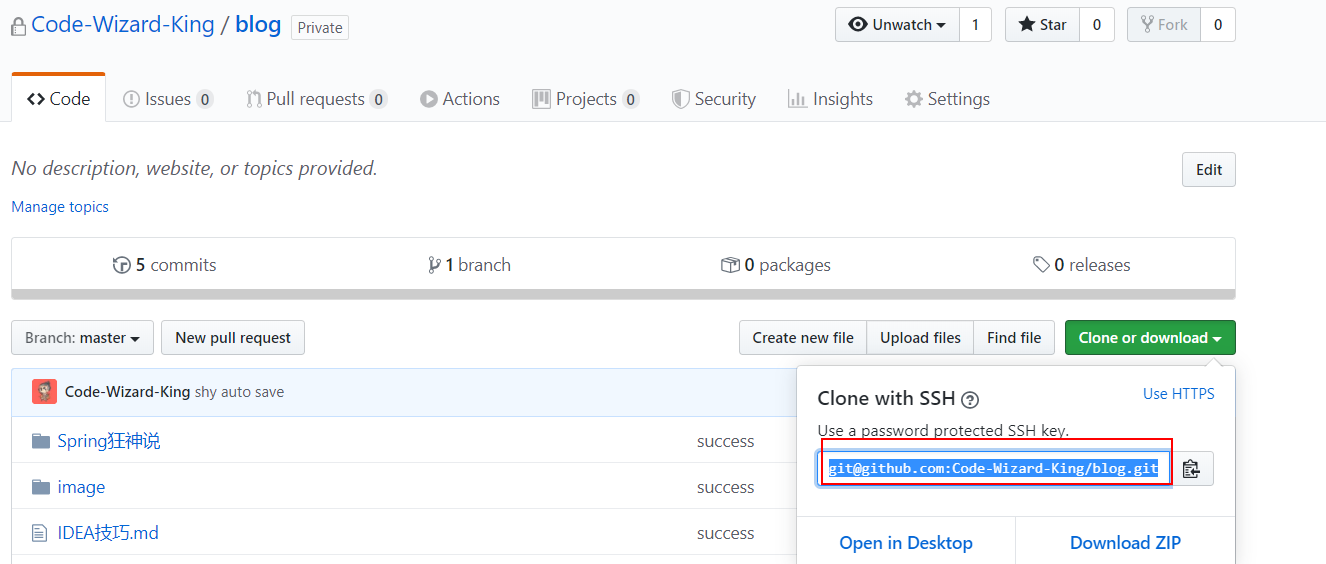The width and height of the screenshot is (1326, 564).
Task: Click the package icon beside 0 packages
Action: (x=730, y=265)
